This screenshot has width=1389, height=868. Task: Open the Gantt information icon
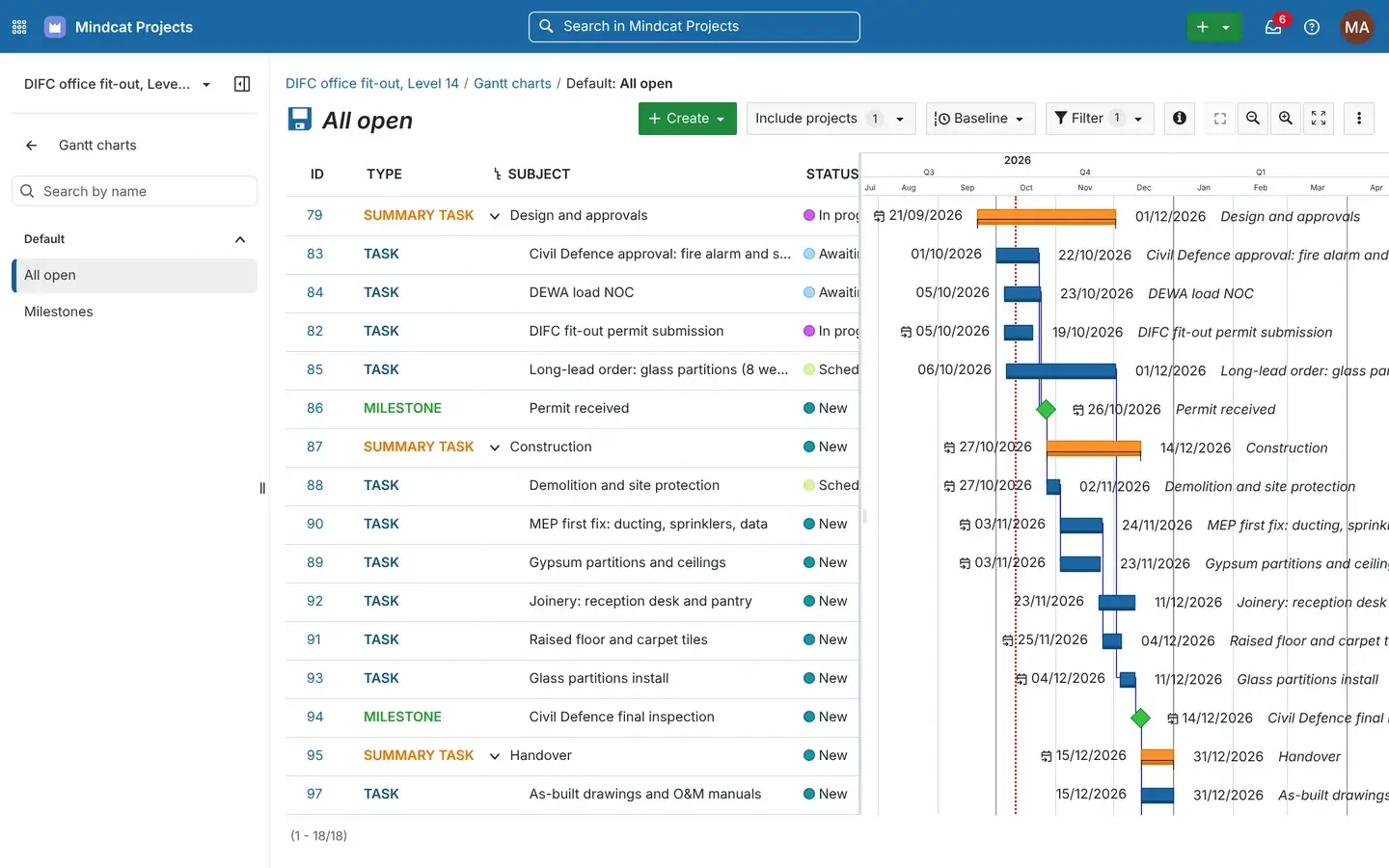tap(1180, 118)
